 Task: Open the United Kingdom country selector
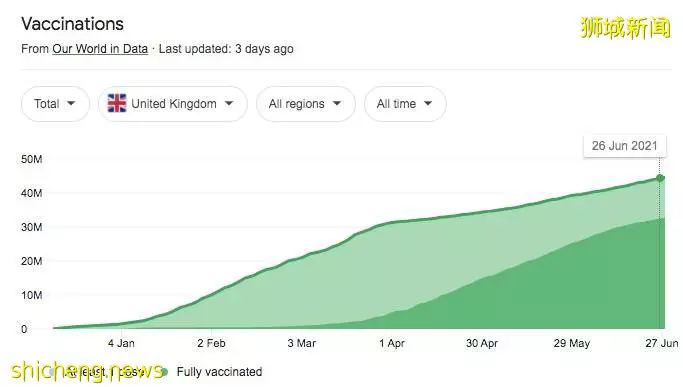coord(172,104)
